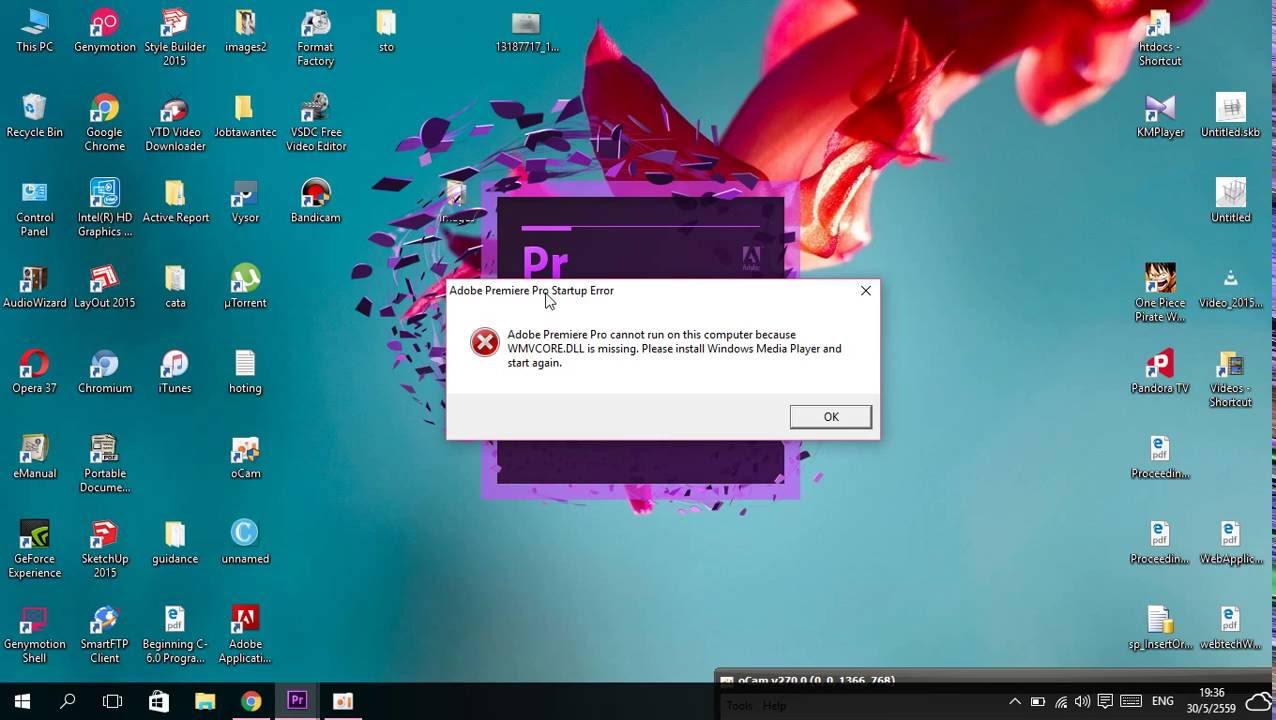
Task: Open the volume control in tray
Action: coord(1082,702)
